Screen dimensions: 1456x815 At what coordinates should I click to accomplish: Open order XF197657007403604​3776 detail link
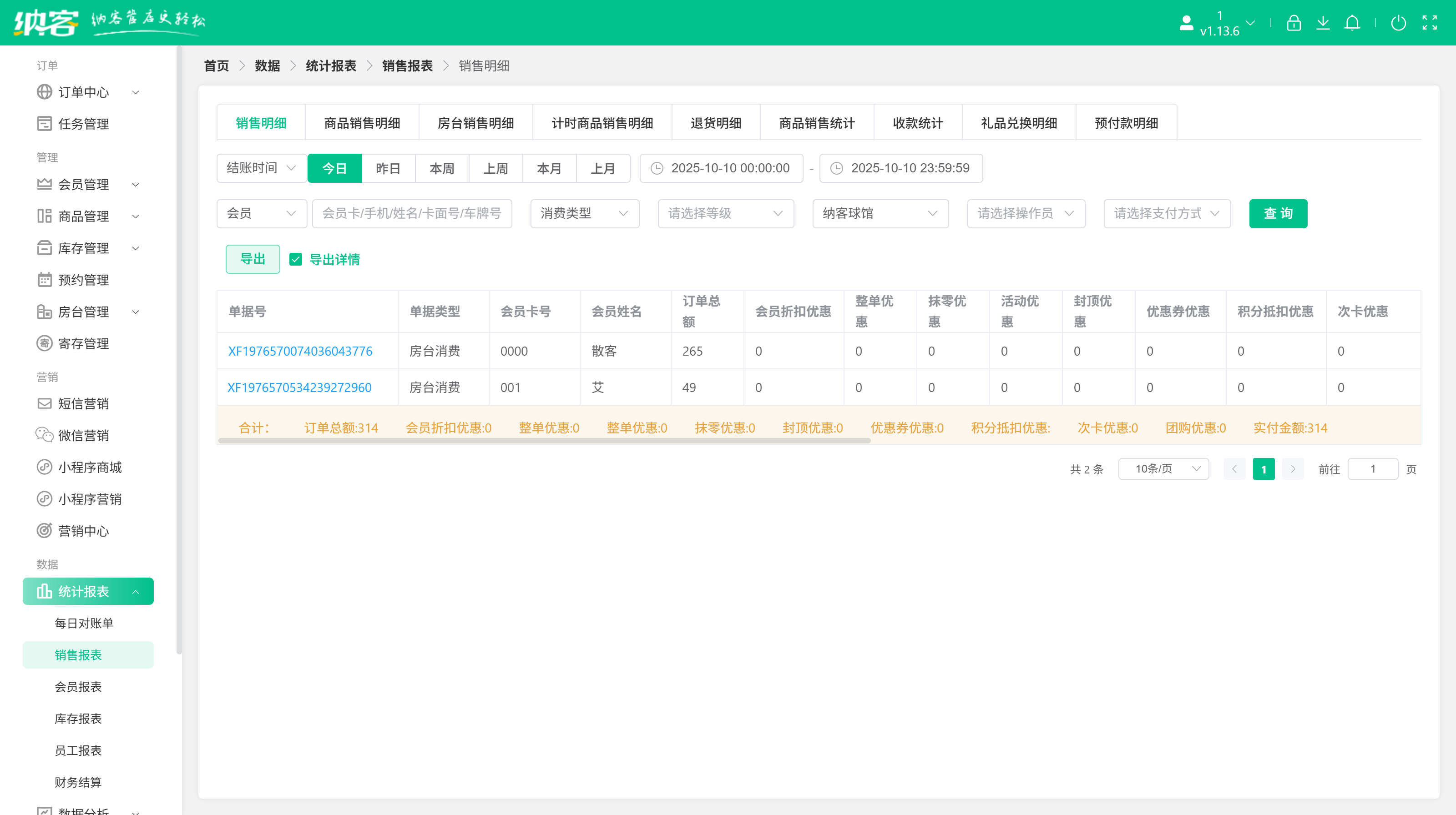point(300,351)
